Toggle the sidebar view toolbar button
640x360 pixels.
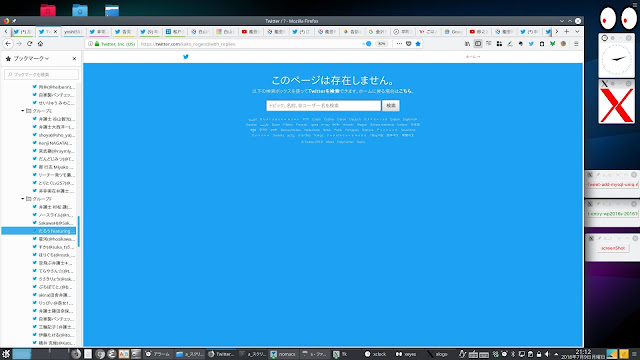pos(478,44)
